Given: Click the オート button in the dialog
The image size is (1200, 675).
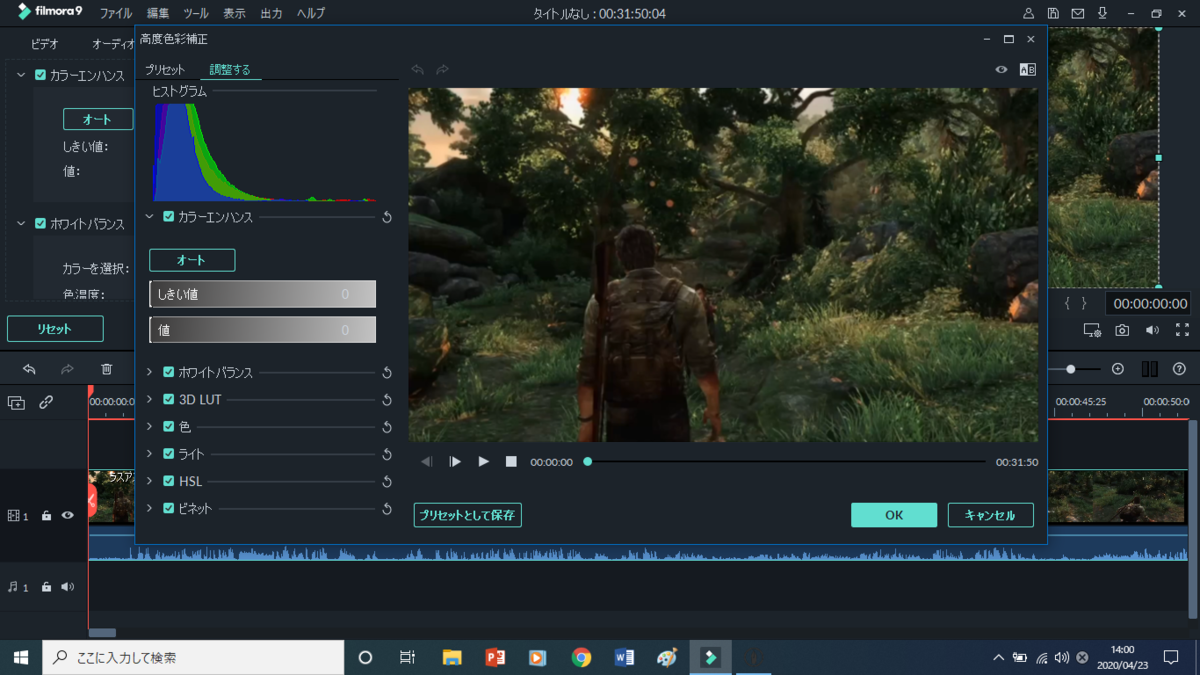Looking at the screenshot, I should (x=192, y=260).
